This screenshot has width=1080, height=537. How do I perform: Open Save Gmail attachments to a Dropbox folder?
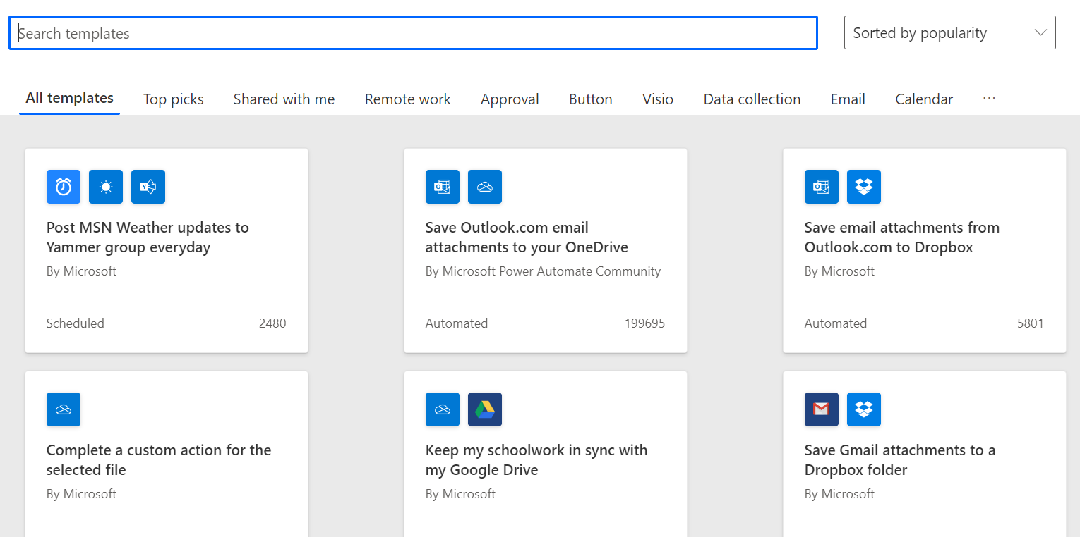pos(900,460)
